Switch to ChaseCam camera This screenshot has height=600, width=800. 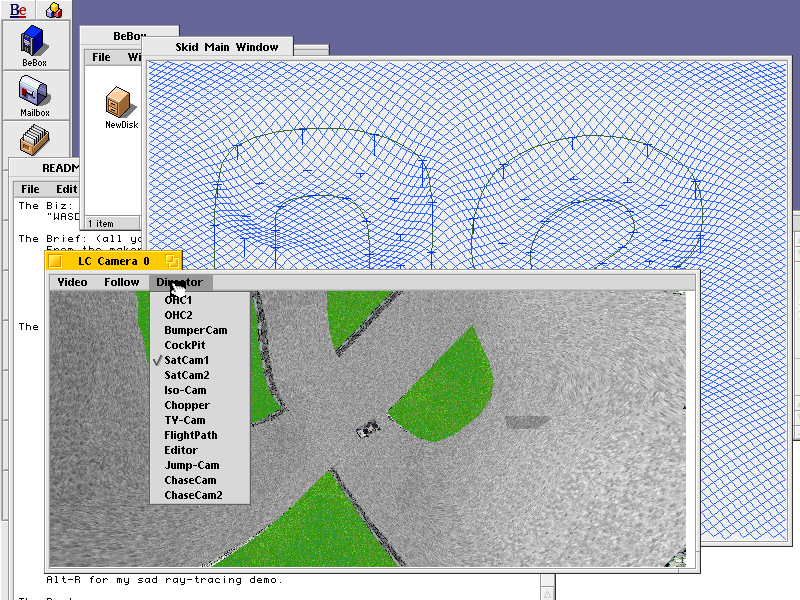[199, 481]
